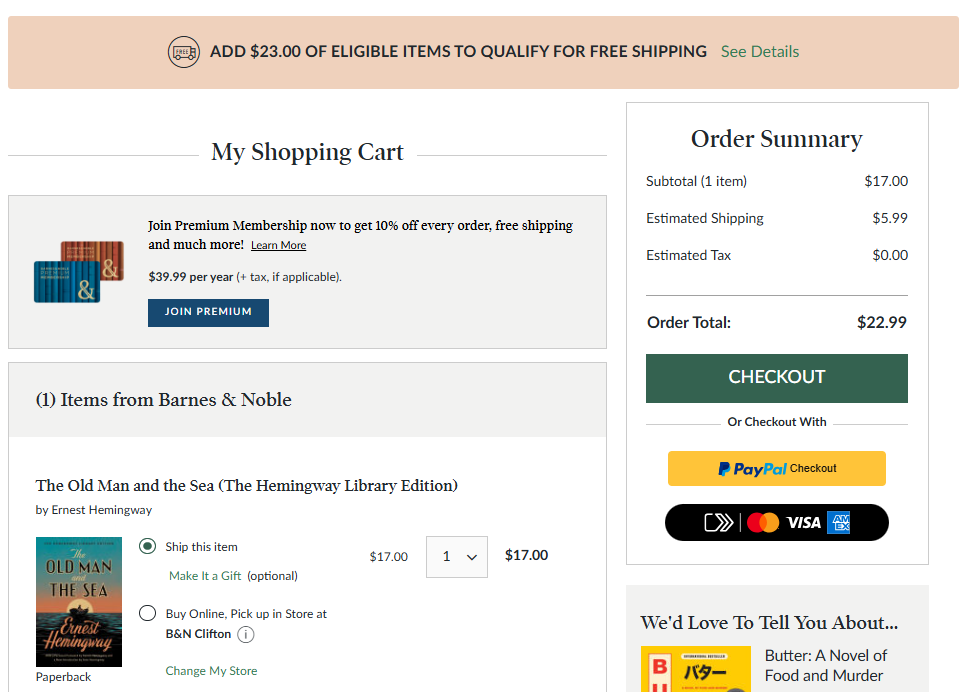Screen dimensions: 967x692
Task: Click The Old Man and the Sea cover
Action: [x=78, y=602]
